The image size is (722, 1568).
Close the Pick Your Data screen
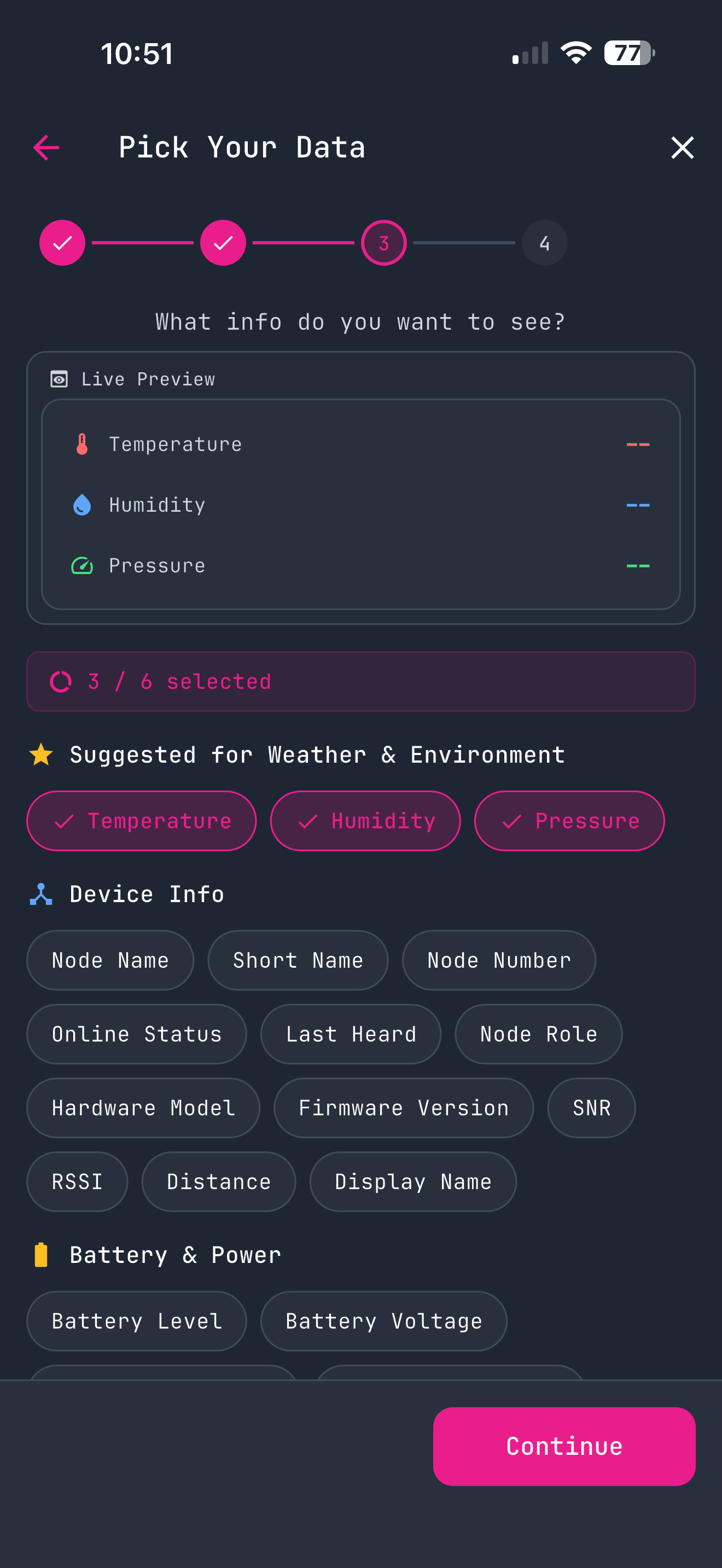tap(682, 147)
